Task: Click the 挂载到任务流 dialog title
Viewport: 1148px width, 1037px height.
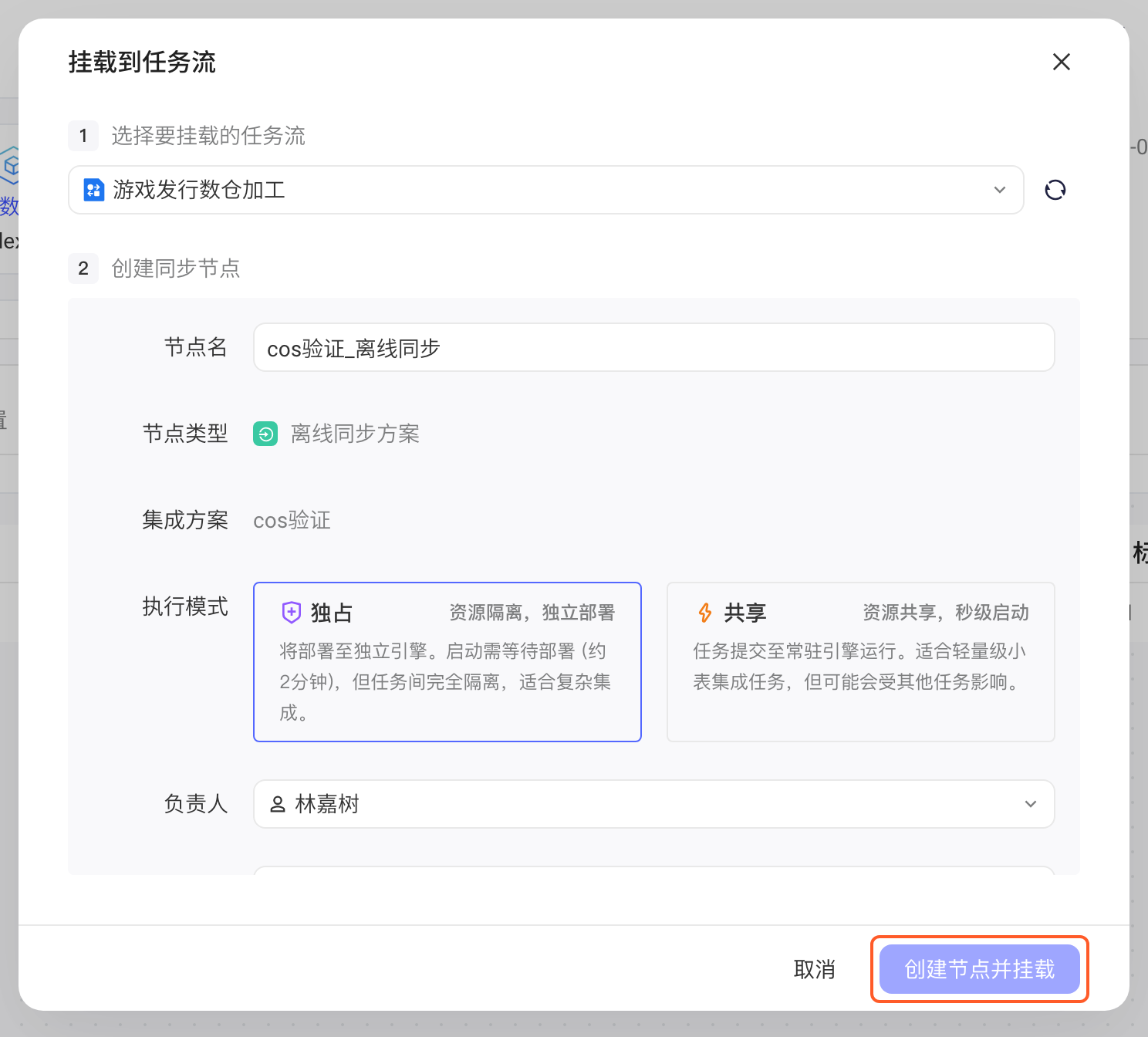Action: pyautogui.click(x=142, y=62)
